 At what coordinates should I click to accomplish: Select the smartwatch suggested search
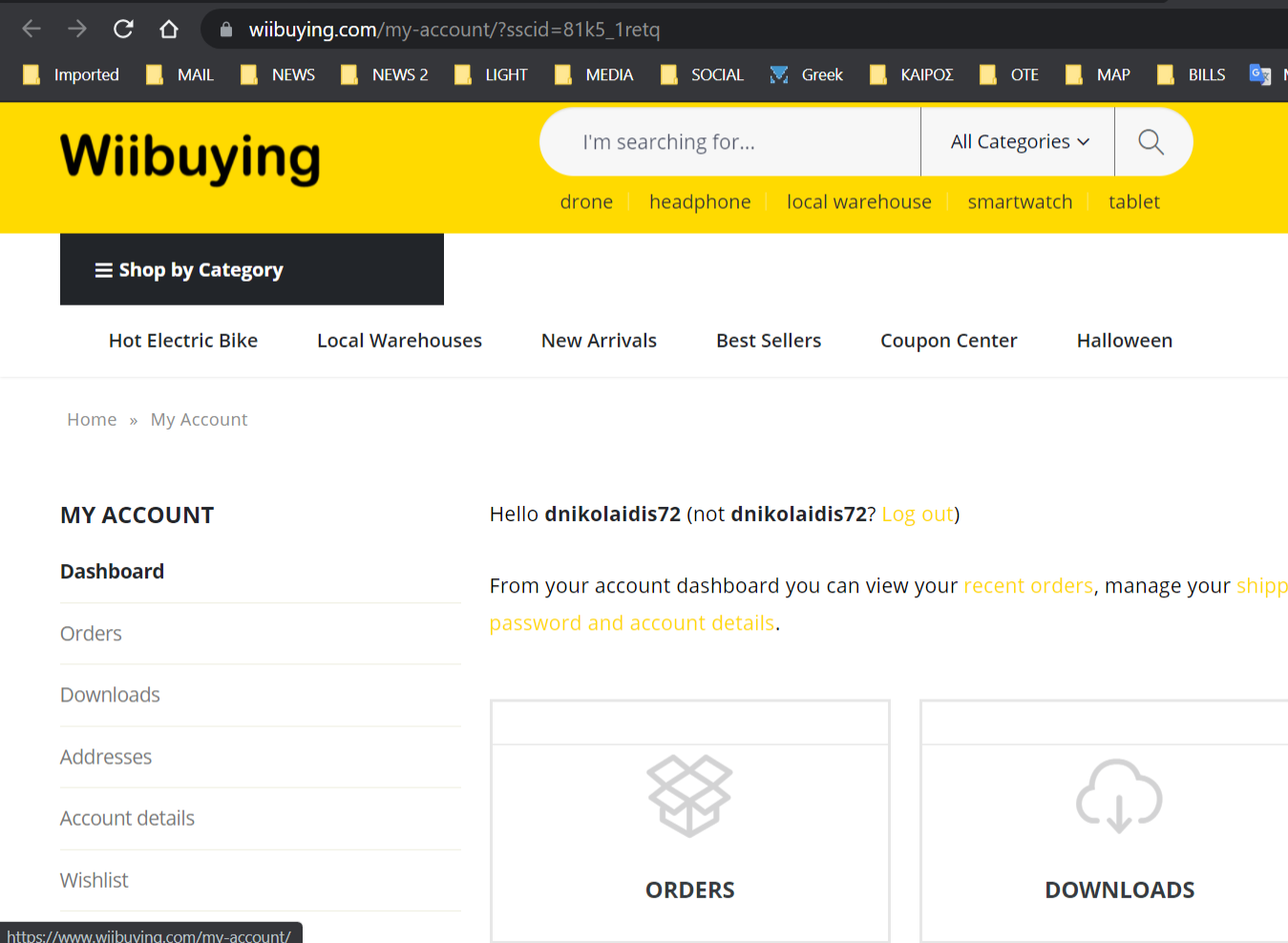point(1020,201)
